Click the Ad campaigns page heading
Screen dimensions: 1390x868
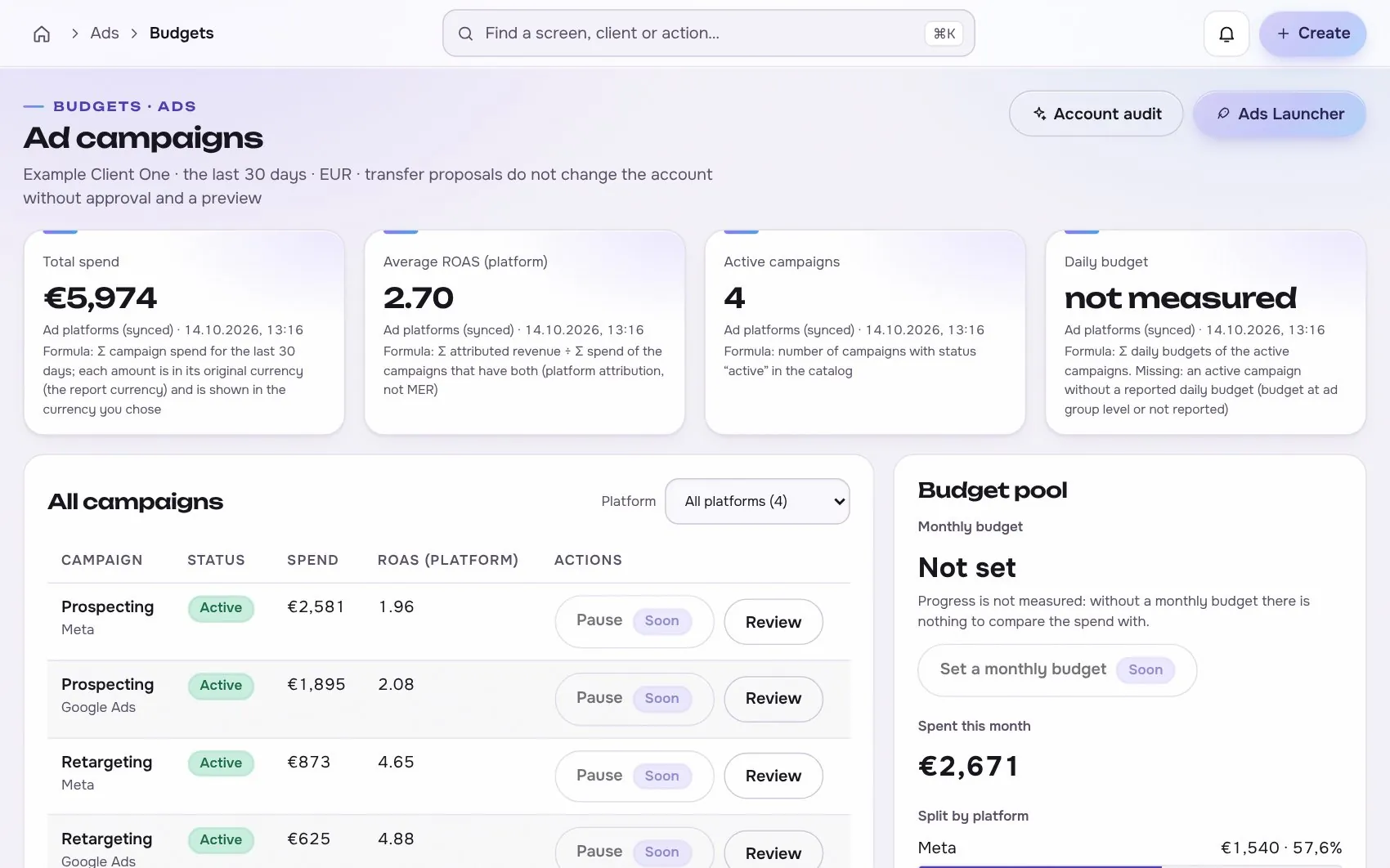click(x=143, y=138)
